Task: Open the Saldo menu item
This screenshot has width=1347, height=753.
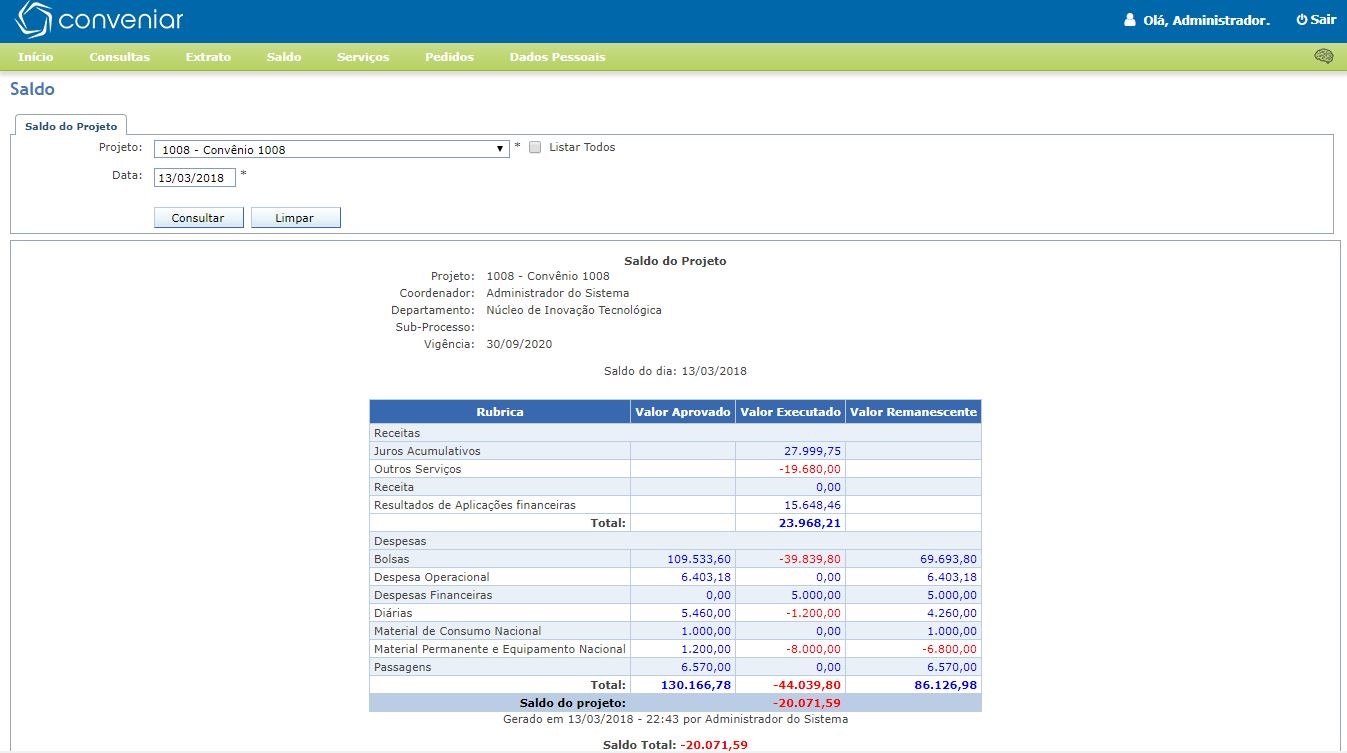Action: (x=284, y=57)
